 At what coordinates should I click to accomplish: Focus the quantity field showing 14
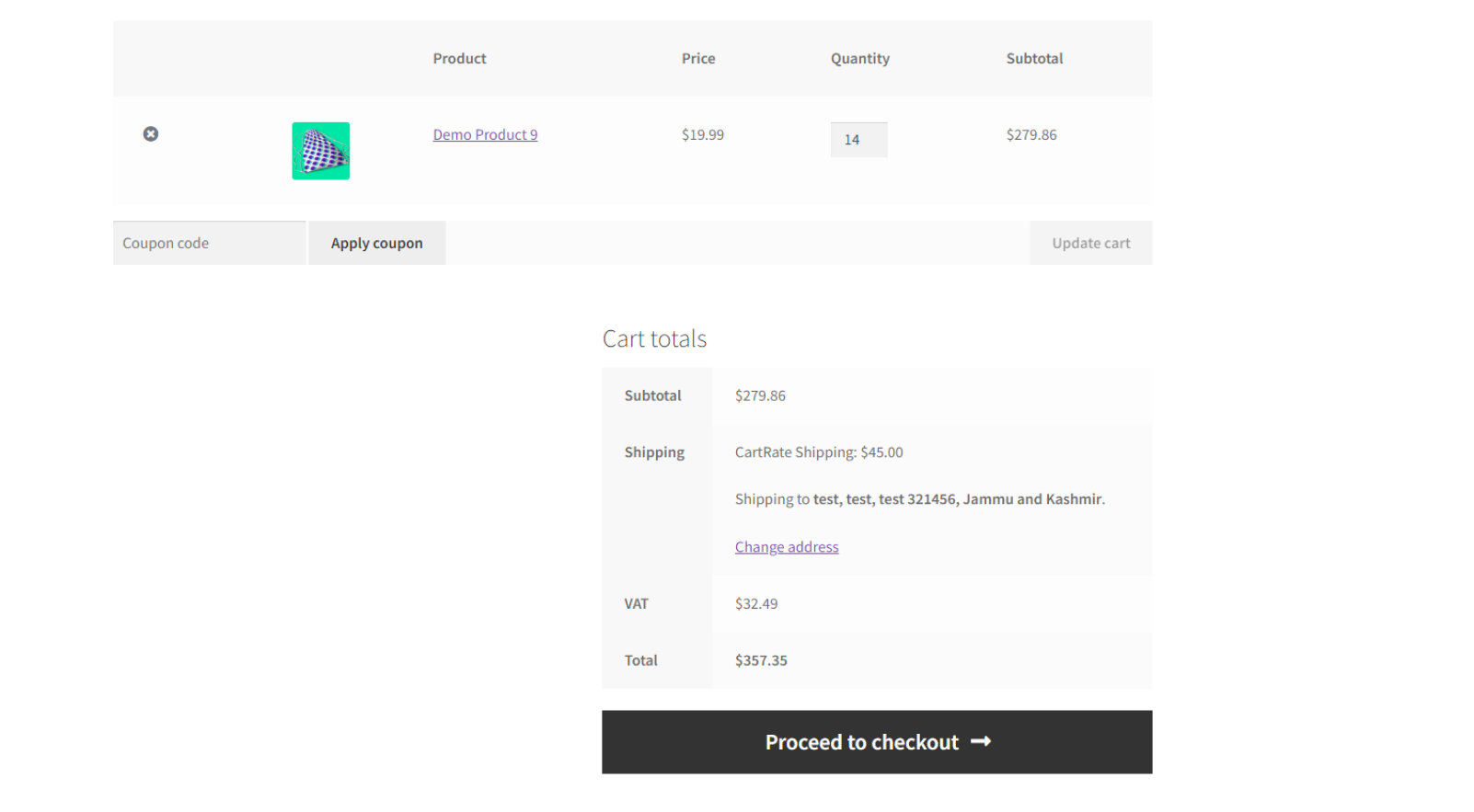pyautogui.click(x=858, y=140)
